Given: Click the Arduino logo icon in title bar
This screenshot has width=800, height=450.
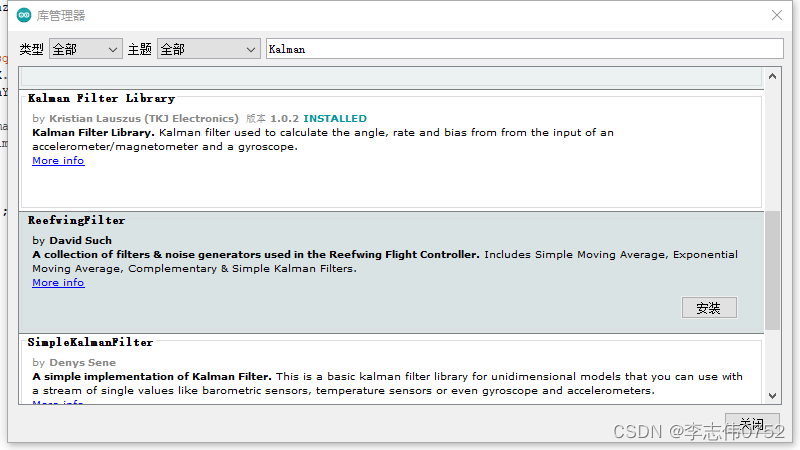Looking at the screenshot, I should 24,15.
